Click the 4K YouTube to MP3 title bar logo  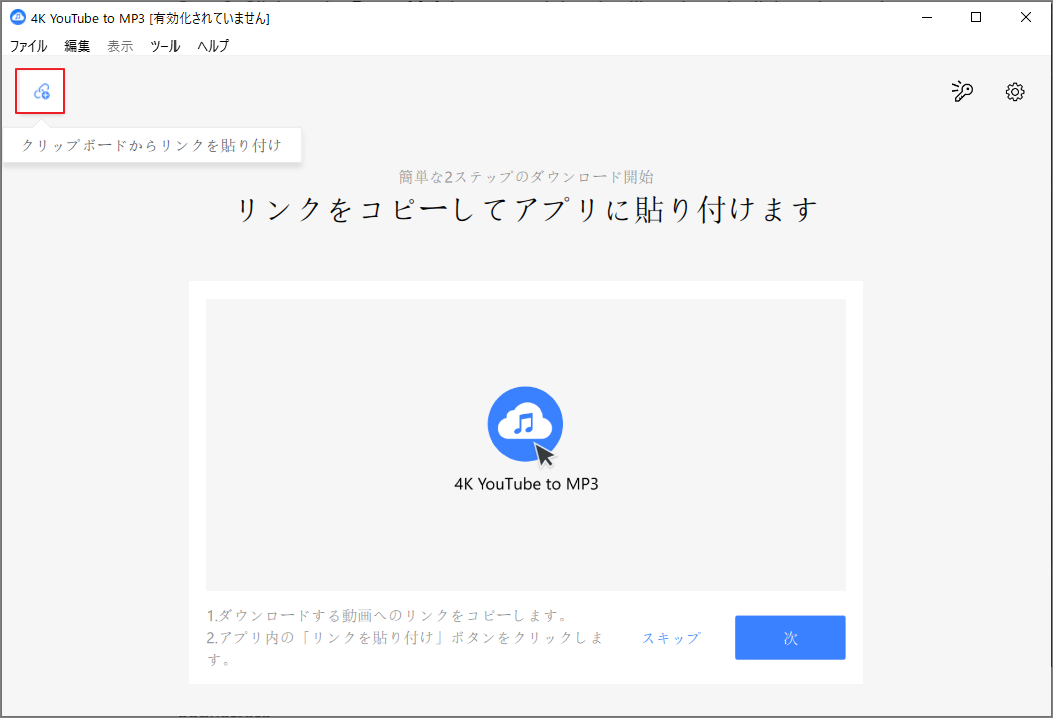click(x=18, y=18)
